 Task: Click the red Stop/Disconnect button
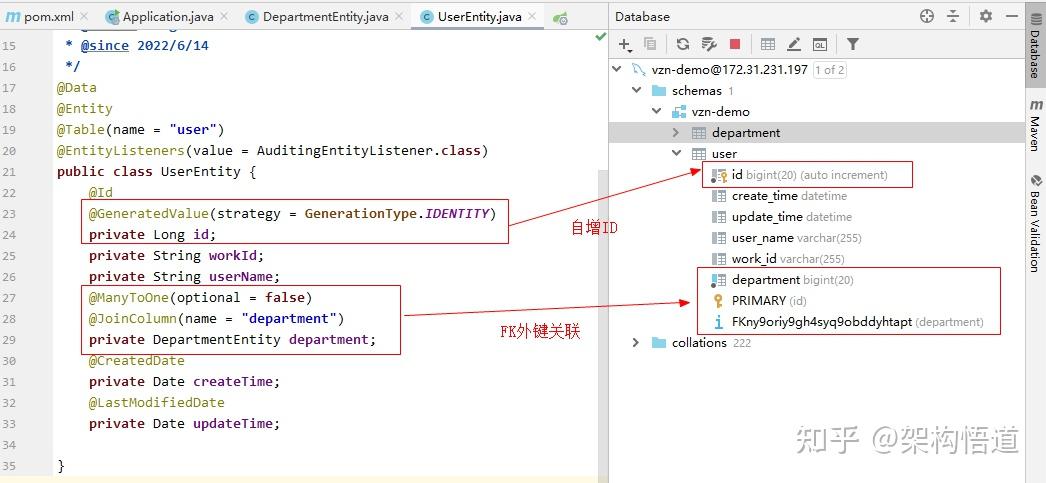click(x=735, y=45)
